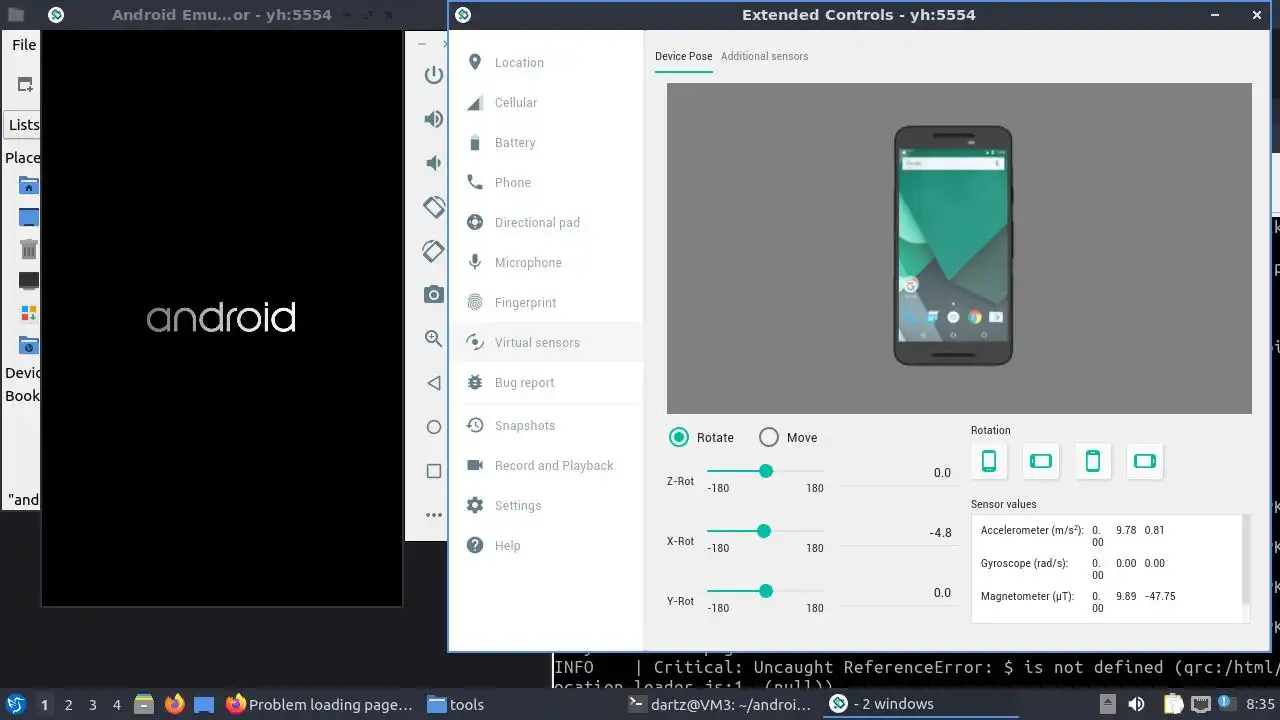Open file manager from taskbar drawer icon
1280x720 pixels.
pyautogui.click(x=144, y=704)
